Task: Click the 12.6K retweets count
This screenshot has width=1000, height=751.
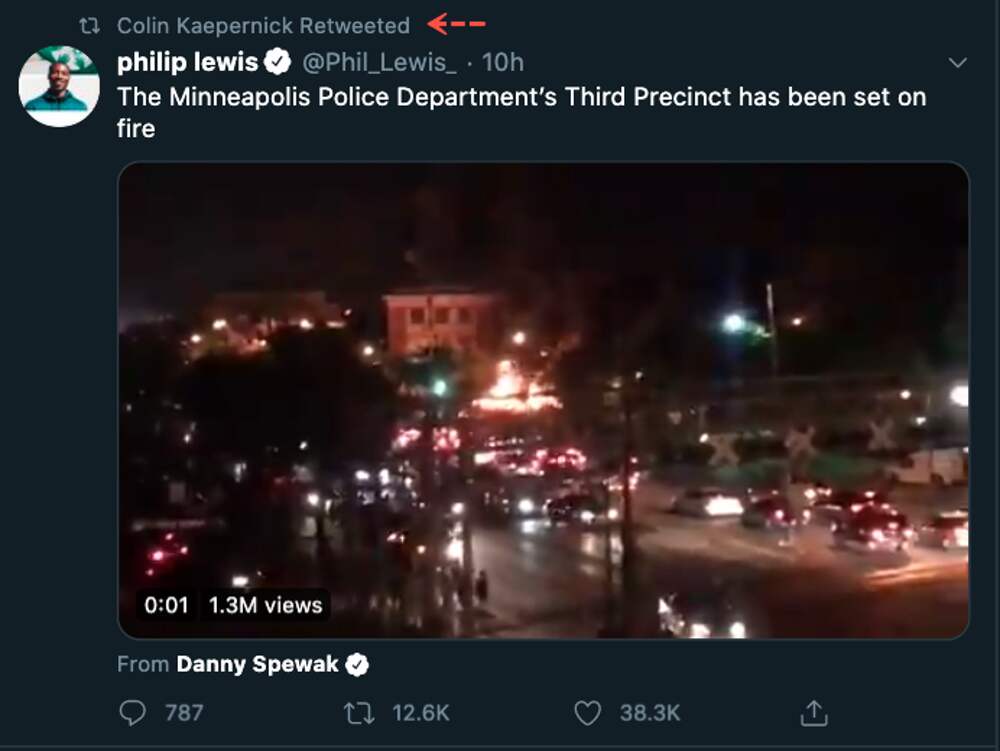Action: coord(420,712)
